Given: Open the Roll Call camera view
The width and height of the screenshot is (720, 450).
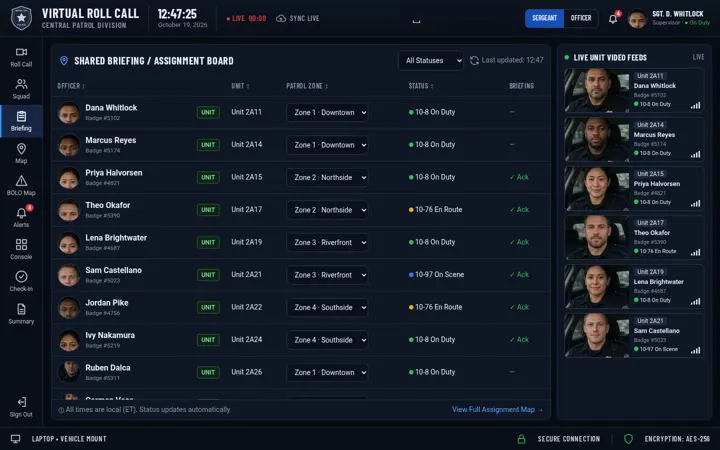Looking at the screenshot, I should [x=21, y=57].
